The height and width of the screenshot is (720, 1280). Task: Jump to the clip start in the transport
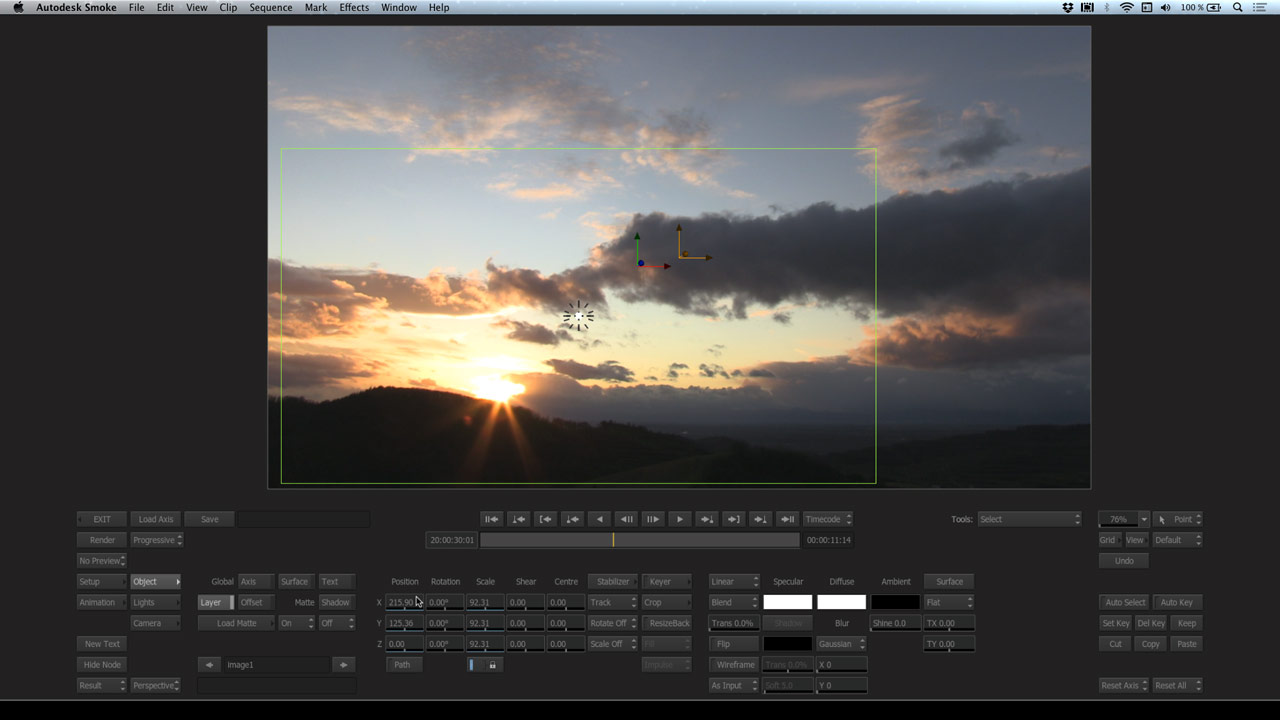(491, 519)
